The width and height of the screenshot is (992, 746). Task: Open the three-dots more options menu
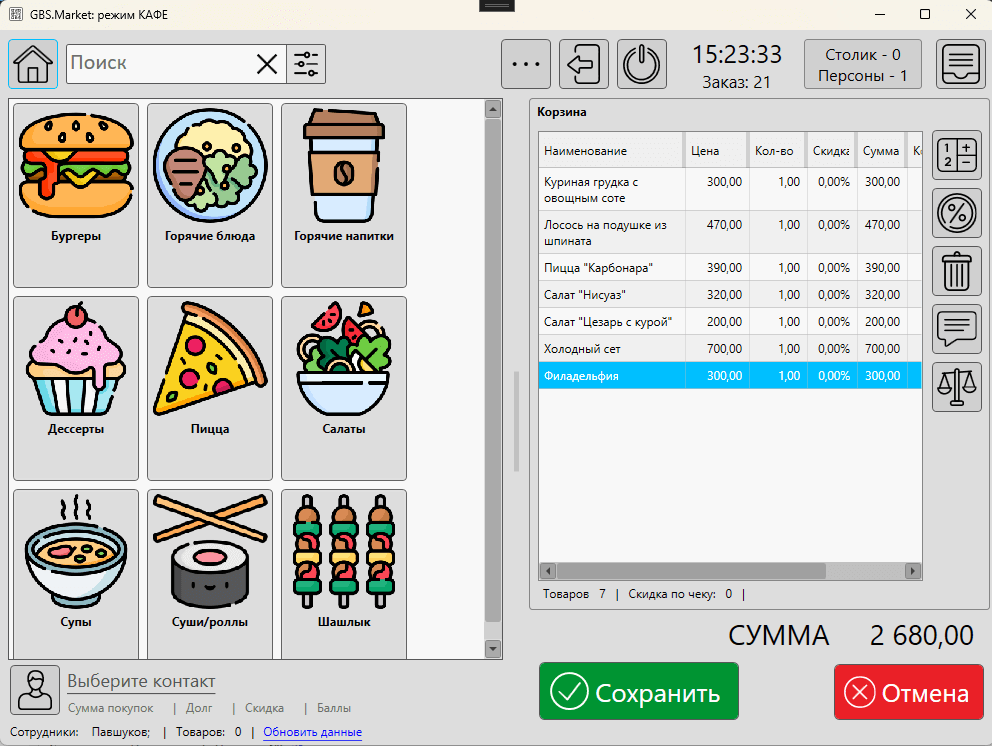click(x=526, y=64)
